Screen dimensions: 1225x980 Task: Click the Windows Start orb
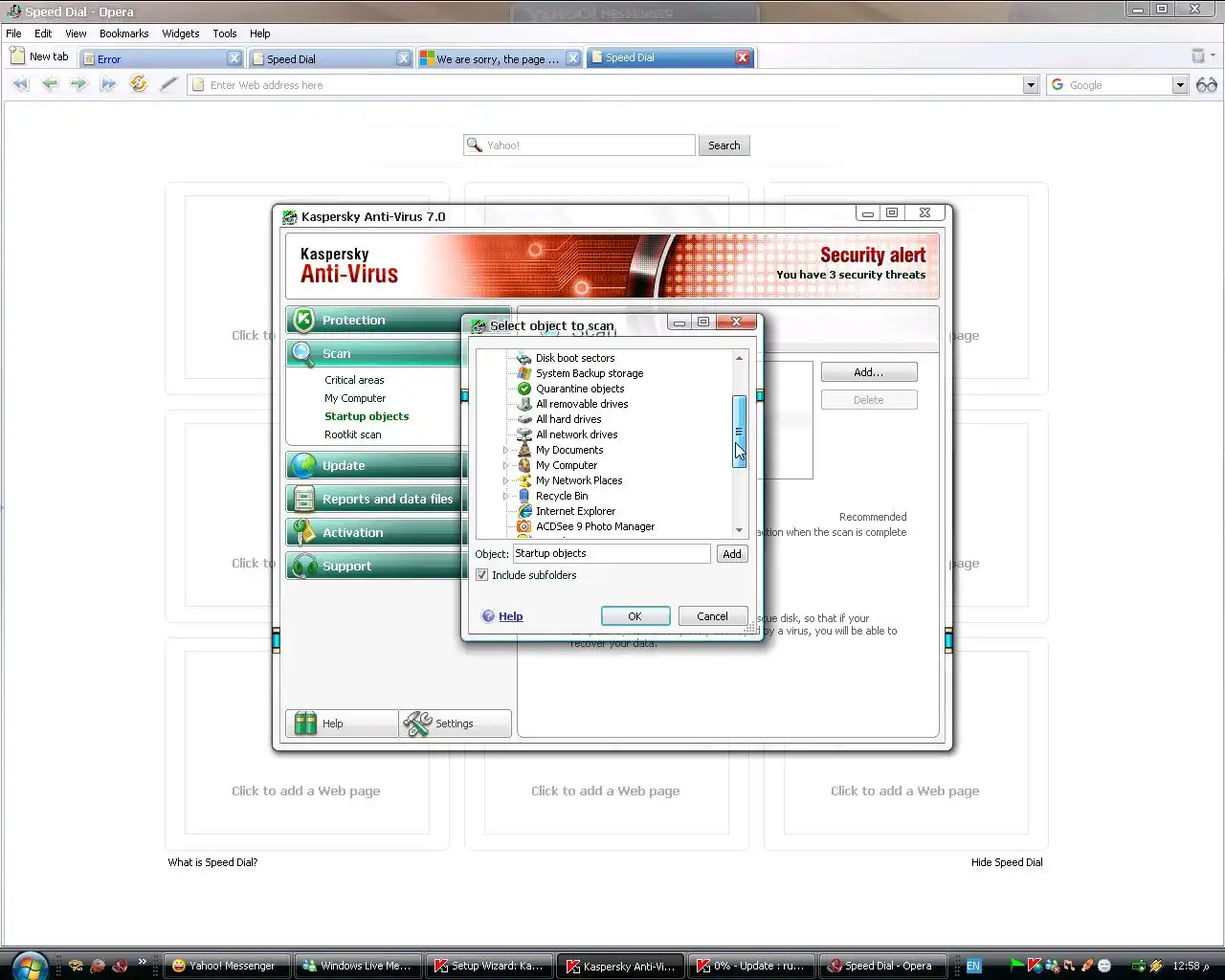[x=30, y=966]
